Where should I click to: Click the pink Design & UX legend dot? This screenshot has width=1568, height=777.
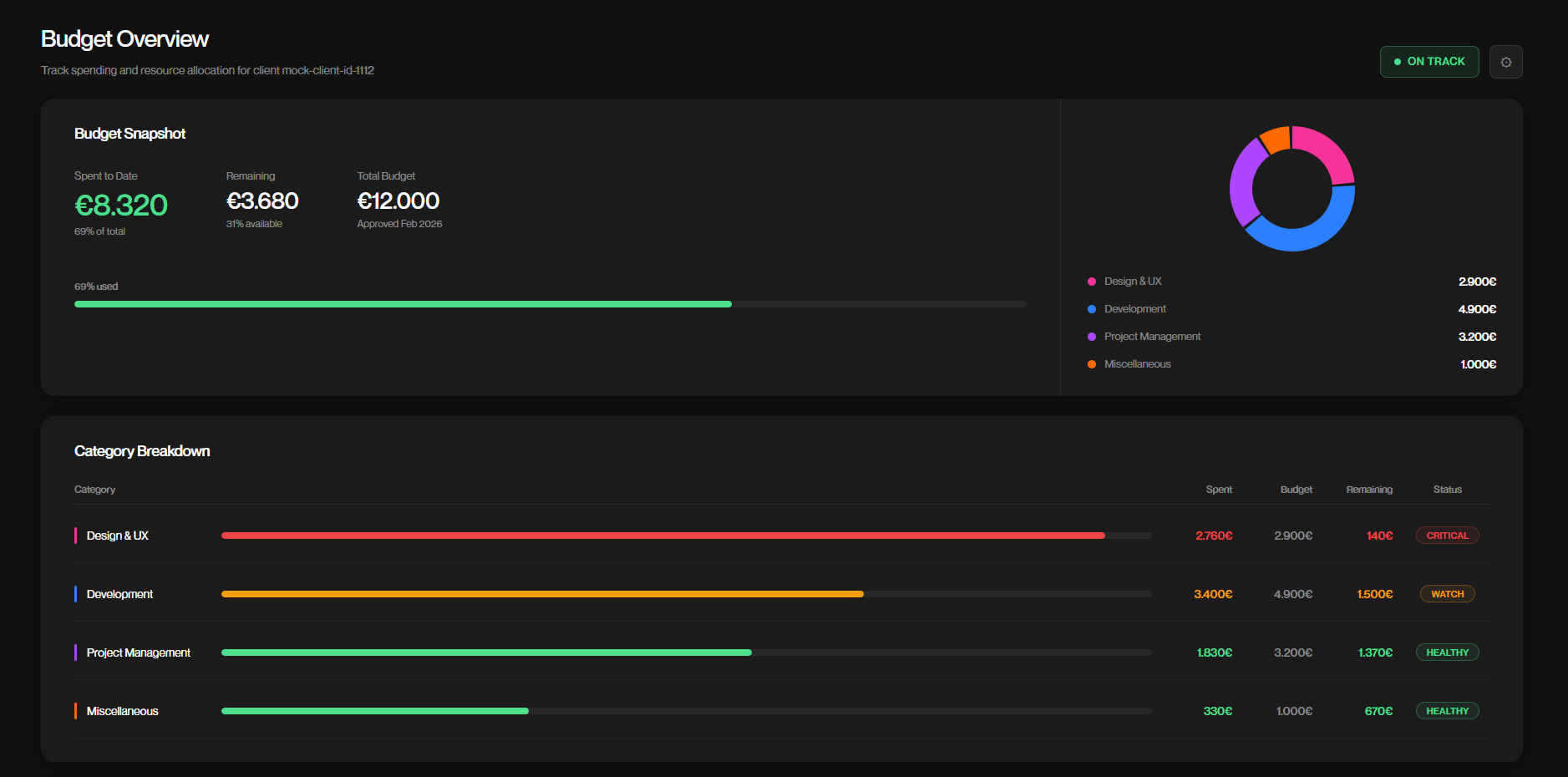click(x=1091, y=282)
